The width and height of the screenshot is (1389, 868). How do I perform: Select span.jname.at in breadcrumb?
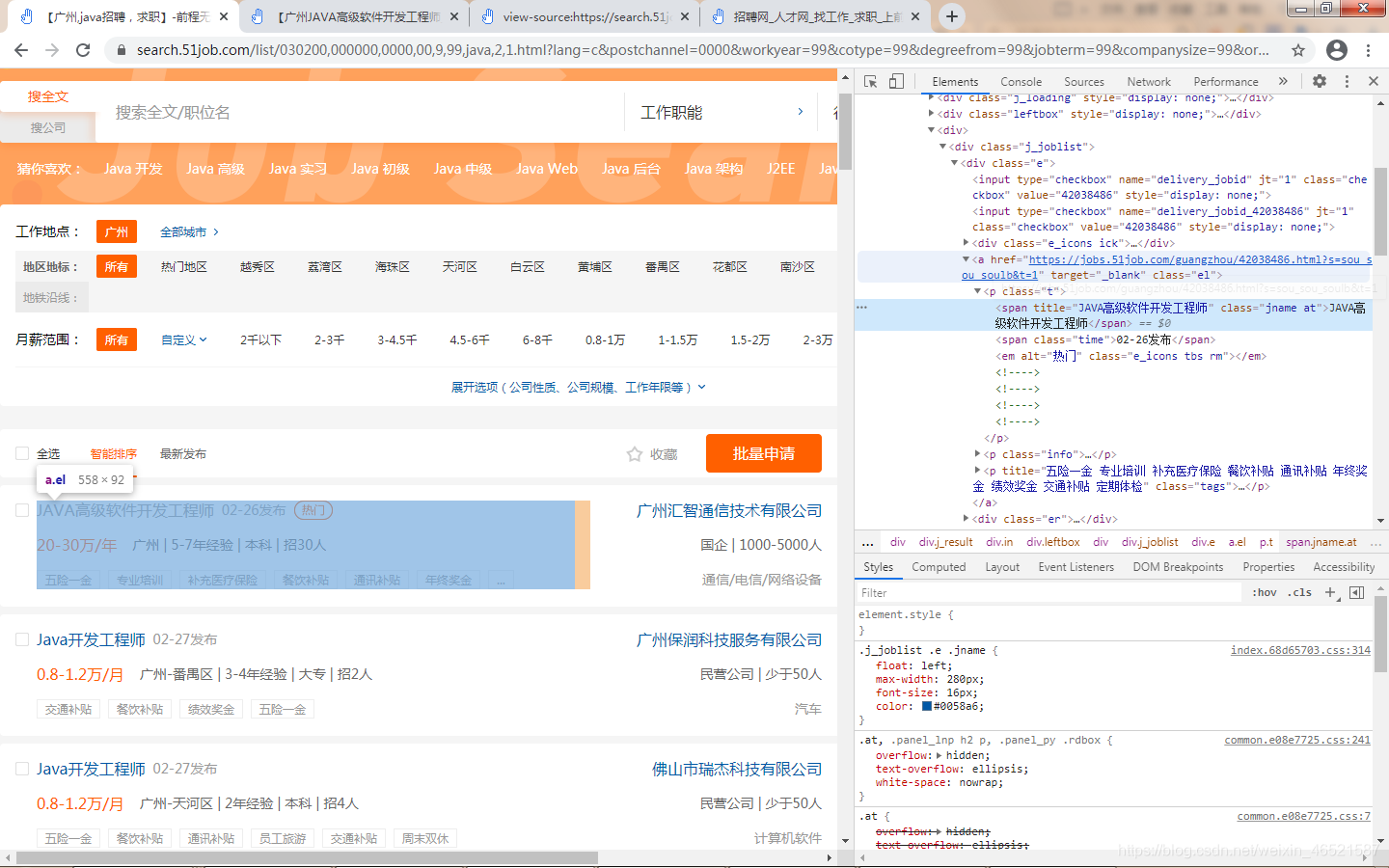click(1321, 542)
